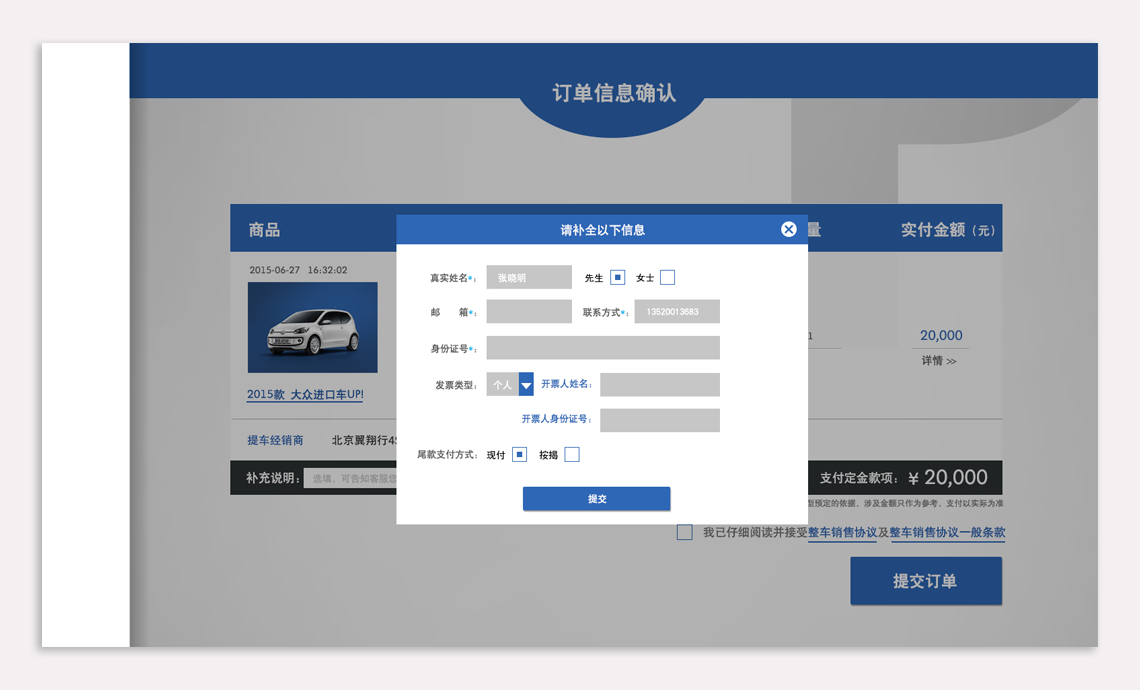Focus the 身份证号 input field
This screenshot has width=1140, height=690.
(603, 348)
